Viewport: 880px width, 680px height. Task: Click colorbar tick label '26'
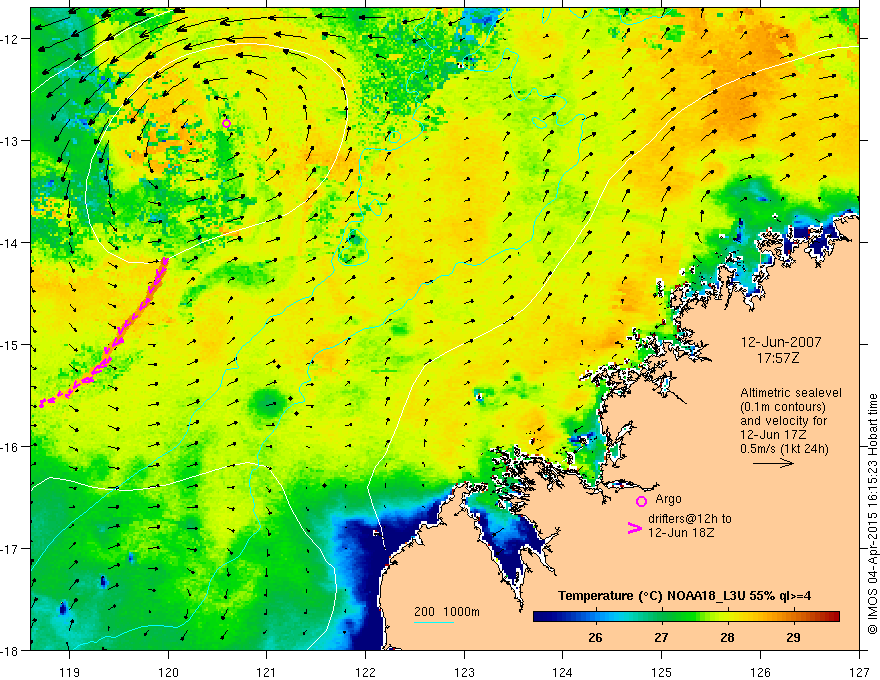point(595,637)
